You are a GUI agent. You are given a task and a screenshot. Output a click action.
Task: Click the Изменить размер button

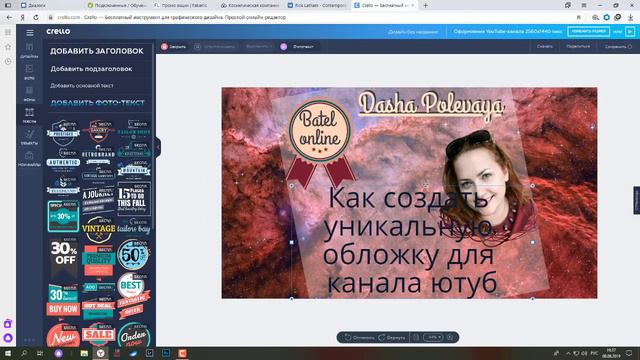tap(588, 31)
